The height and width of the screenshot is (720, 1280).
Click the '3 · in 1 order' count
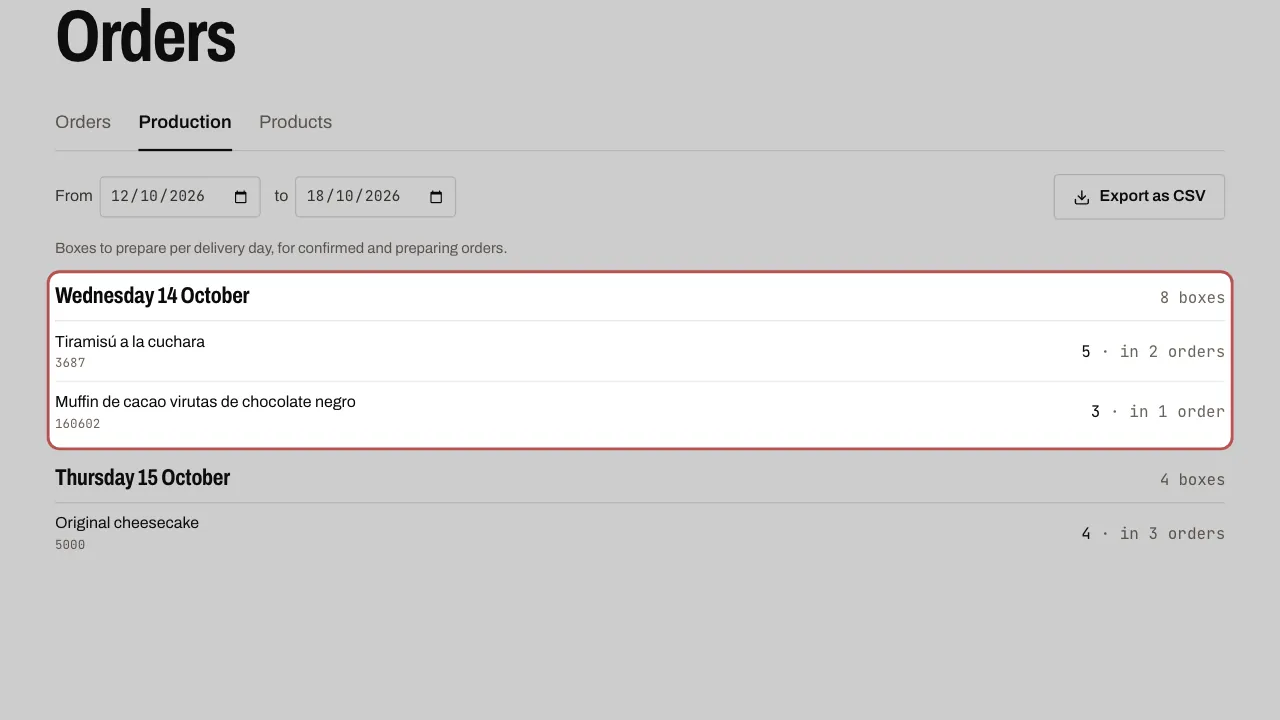[1158, 412]
